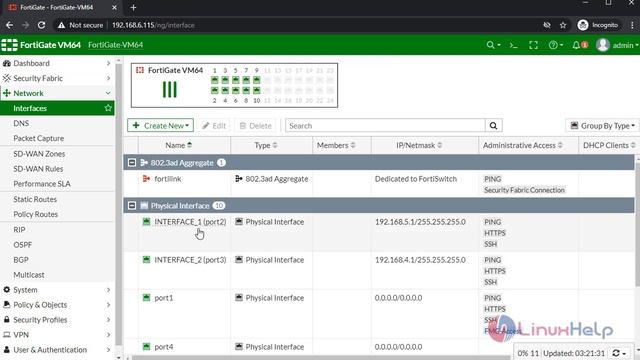Sort by Members column header
This screenshot has width=640, height=360.
pyautogui.click(x=336, y=145)
